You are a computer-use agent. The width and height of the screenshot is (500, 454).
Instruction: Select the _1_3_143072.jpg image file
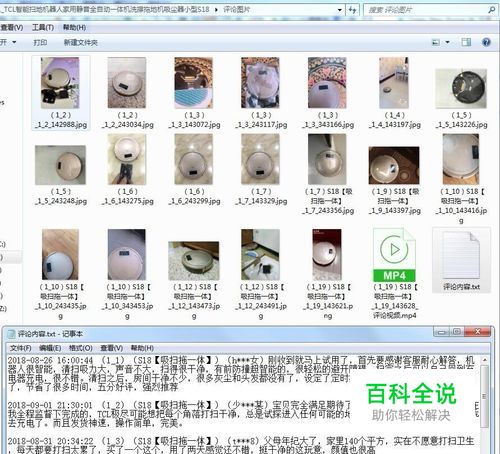pos(194,83)
